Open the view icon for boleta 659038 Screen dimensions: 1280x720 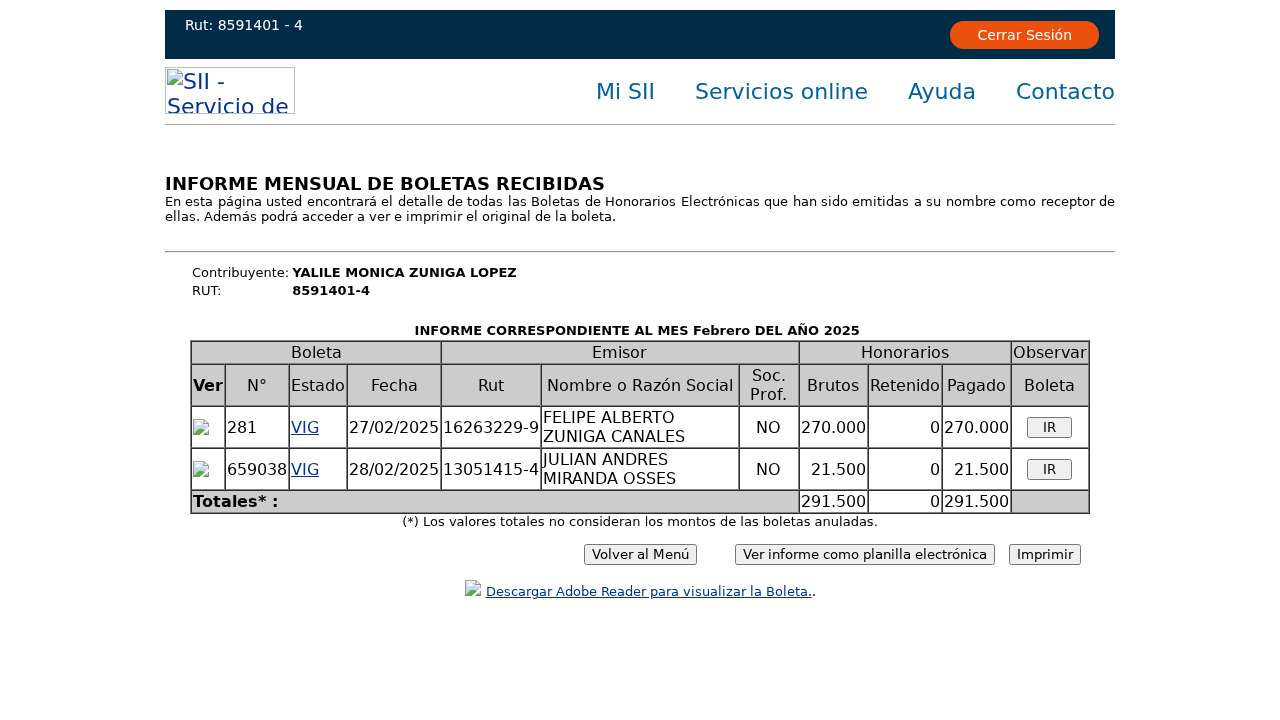(201, 470)
